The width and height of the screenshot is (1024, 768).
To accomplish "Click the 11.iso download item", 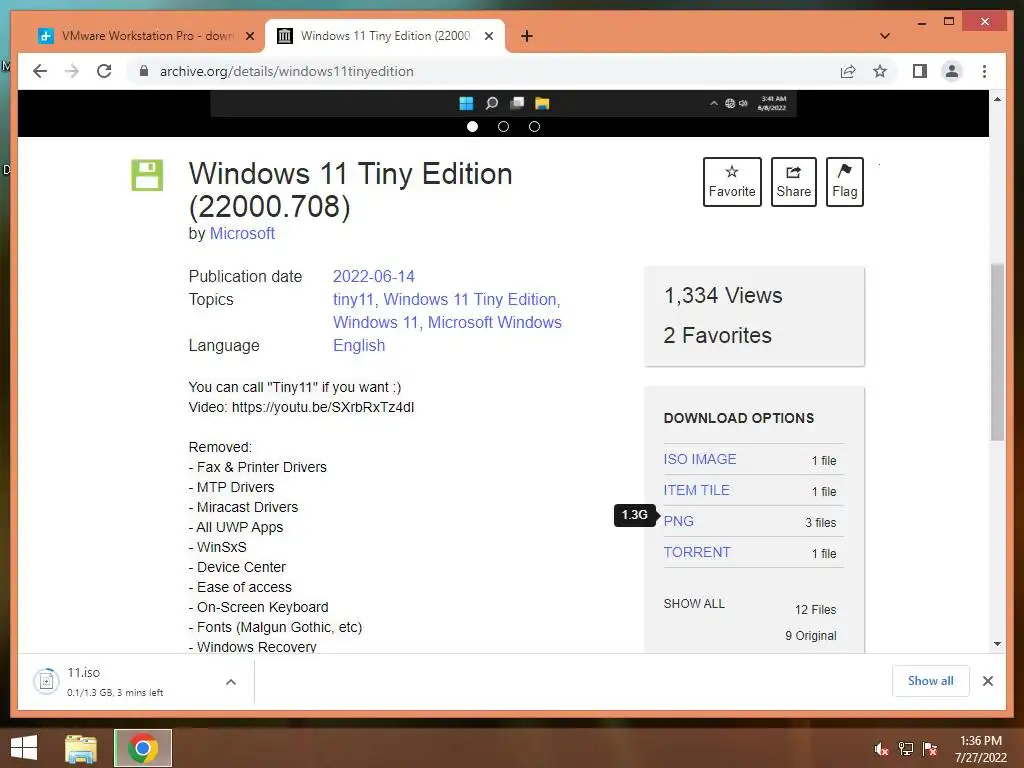I will pos(136,681).
